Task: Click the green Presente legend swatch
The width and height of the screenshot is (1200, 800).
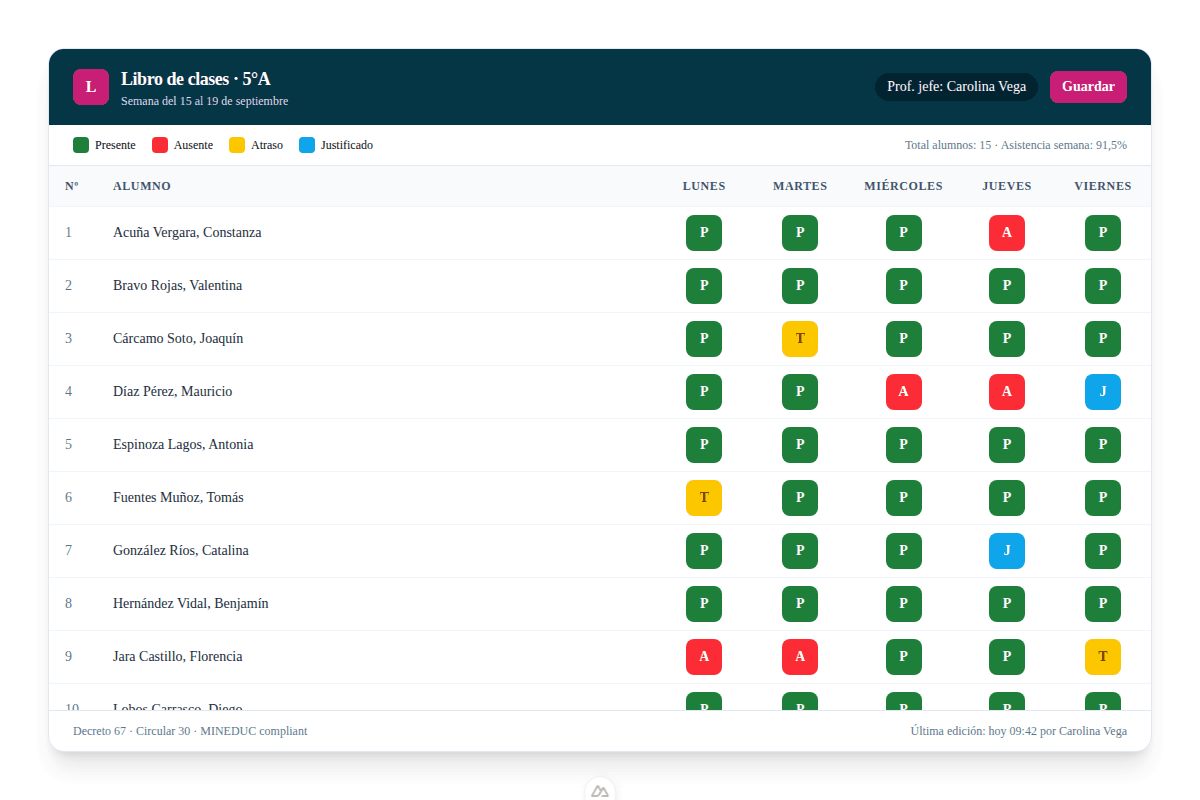Action: [x=81, y=145]
